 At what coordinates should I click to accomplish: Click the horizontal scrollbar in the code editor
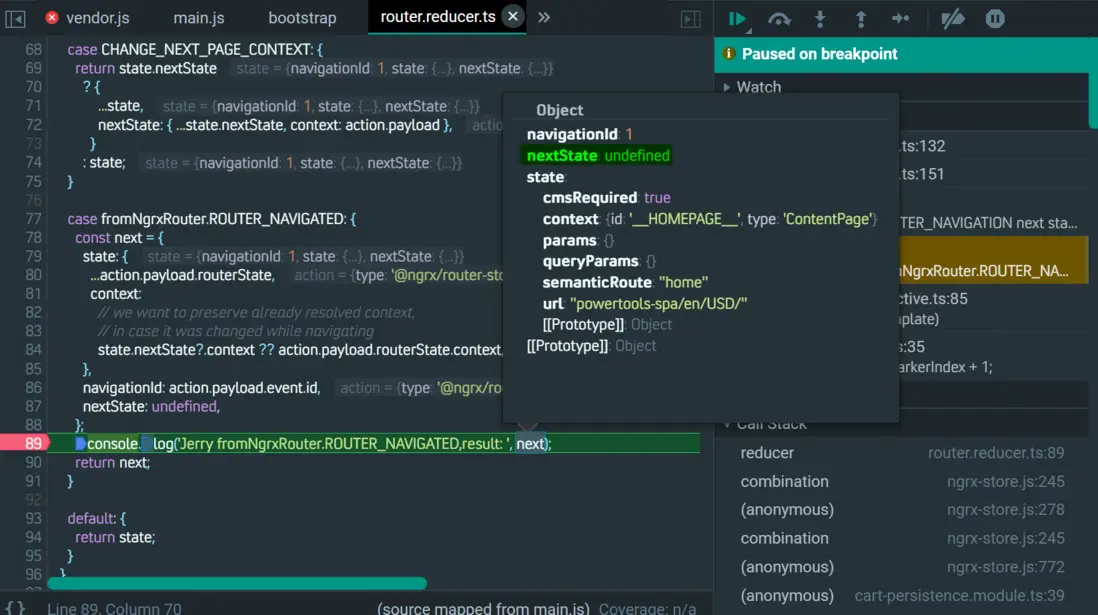click(x=236, y=583)
